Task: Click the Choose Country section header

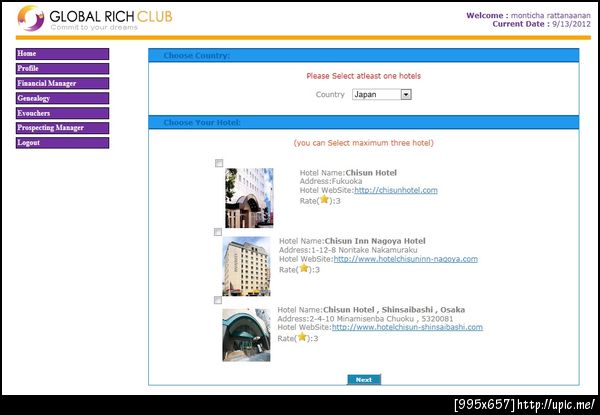Action: pyautogui.click(x=364, y=55)
